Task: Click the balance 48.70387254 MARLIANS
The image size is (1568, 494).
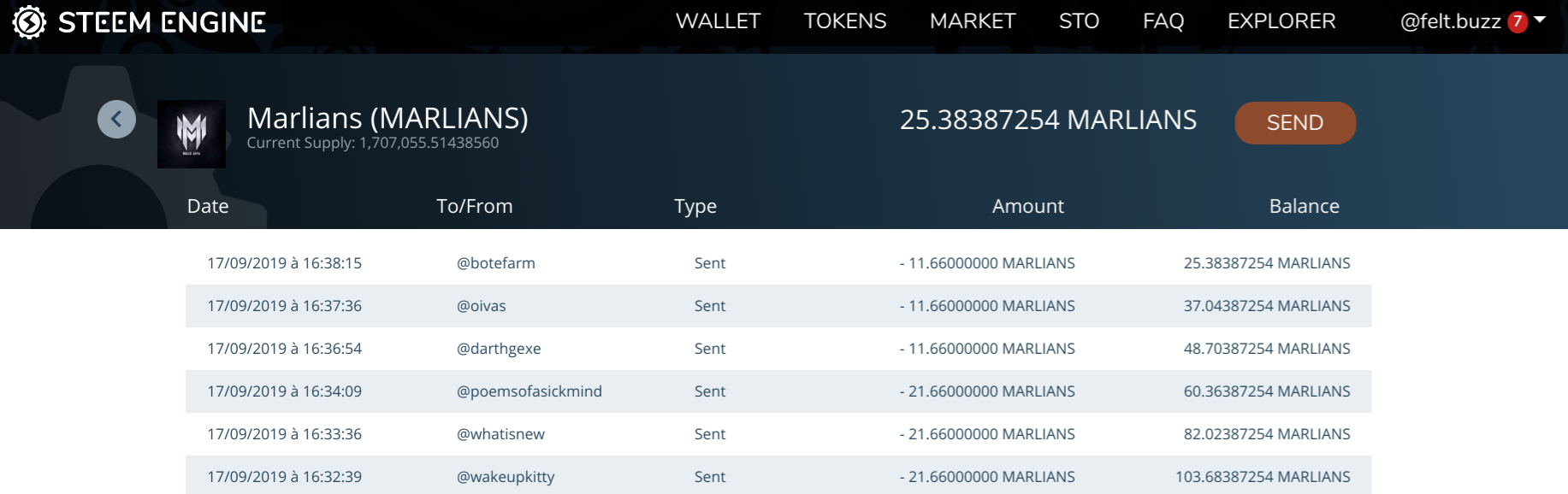Action: pos(1267,349)
